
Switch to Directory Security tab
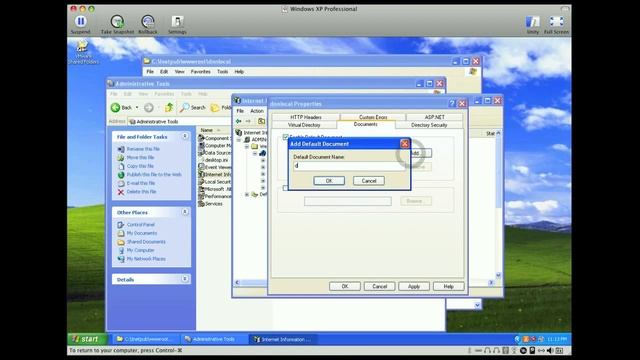pyautogui.click(x=429, y=125)
